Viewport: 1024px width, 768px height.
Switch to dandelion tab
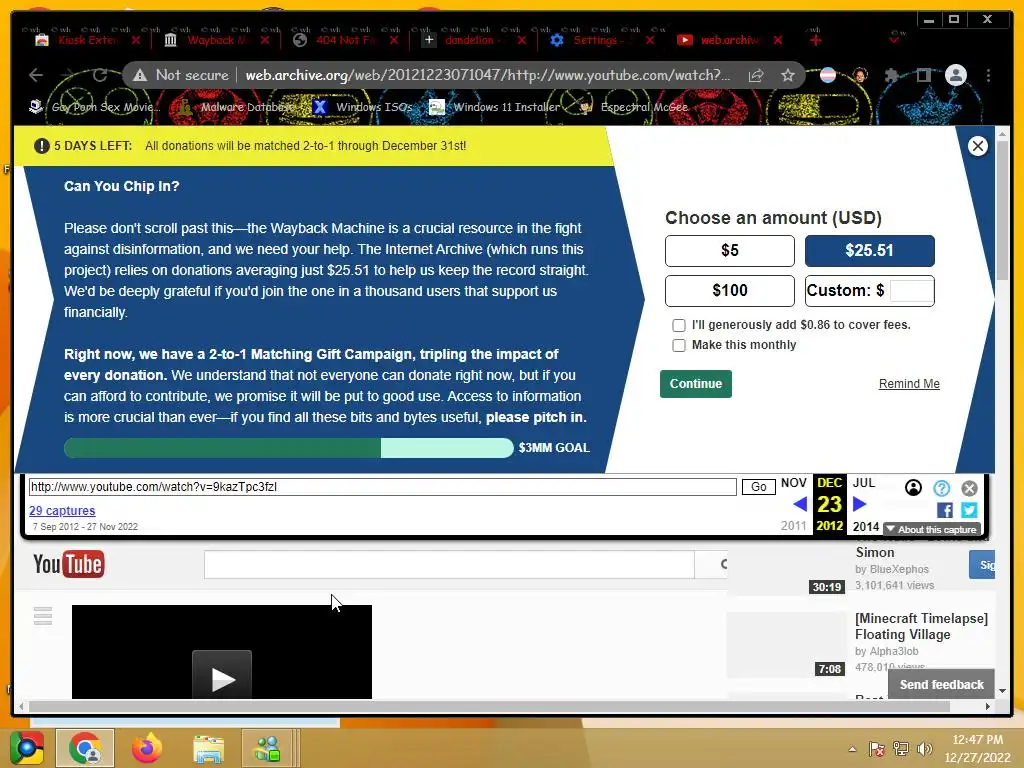473,40
